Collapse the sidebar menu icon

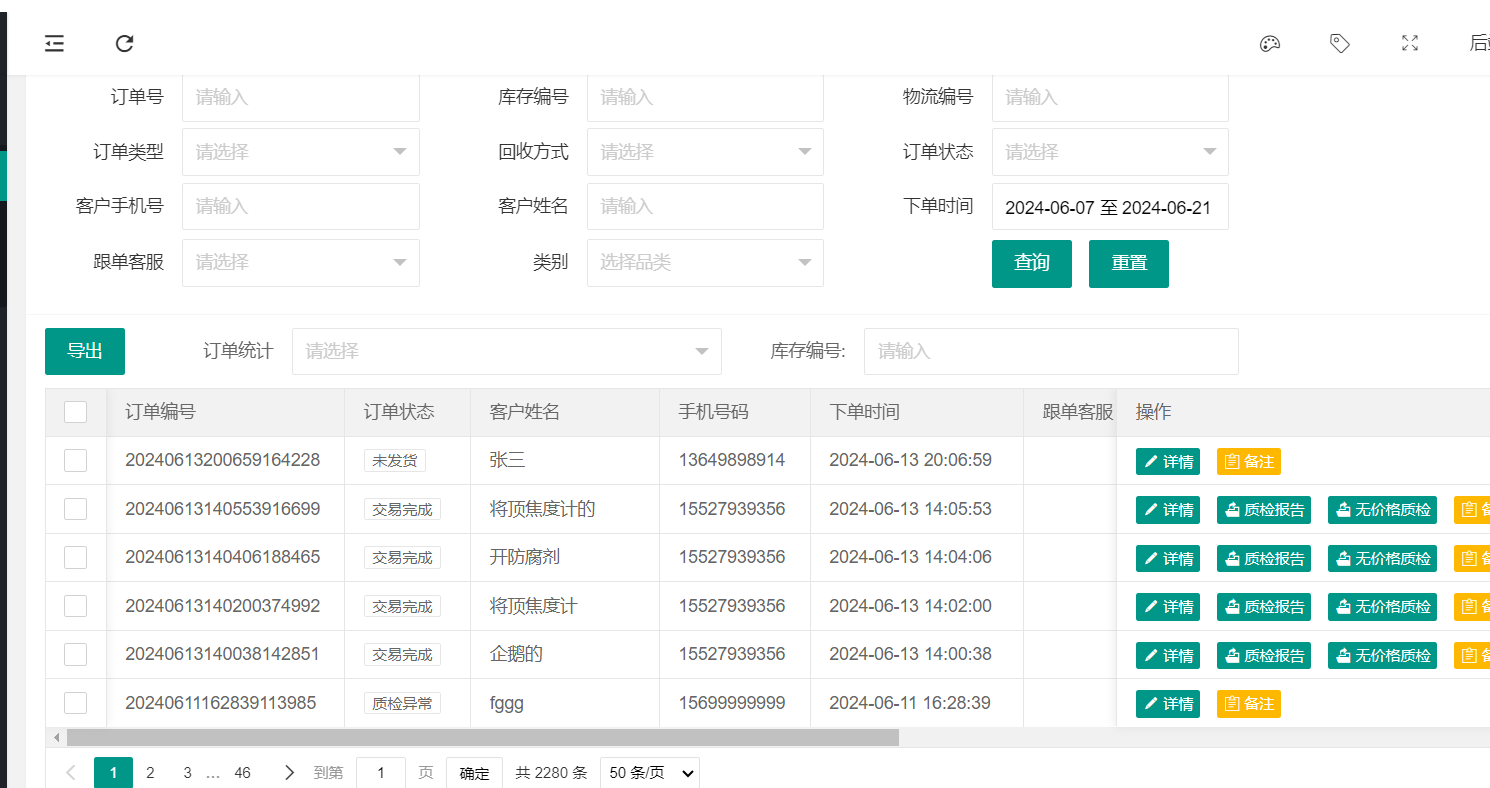tap(54, 43)
